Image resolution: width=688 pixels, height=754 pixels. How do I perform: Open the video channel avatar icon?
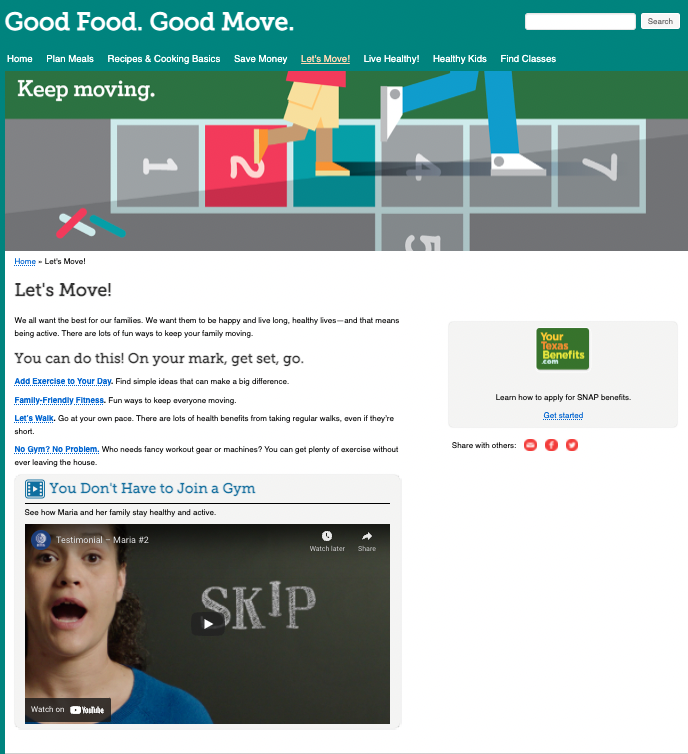click(x=41, y=540)
